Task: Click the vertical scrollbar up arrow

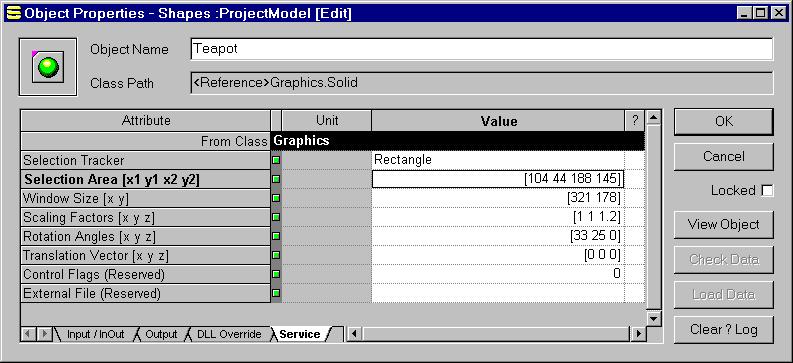Action: click(654, 118)
